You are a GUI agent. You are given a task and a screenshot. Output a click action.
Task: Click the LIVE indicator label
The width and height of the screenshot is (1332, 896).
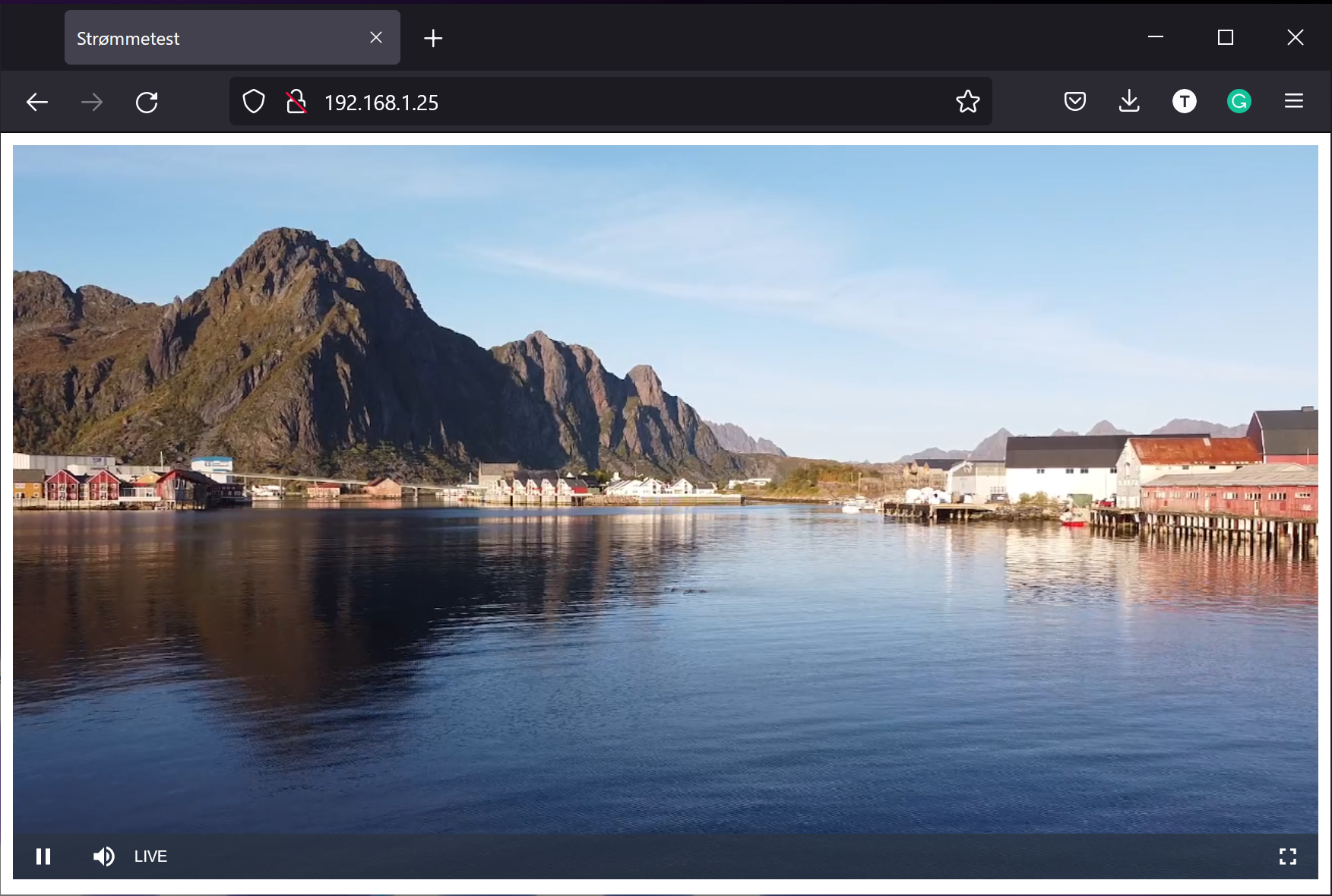tap(150, 856)
